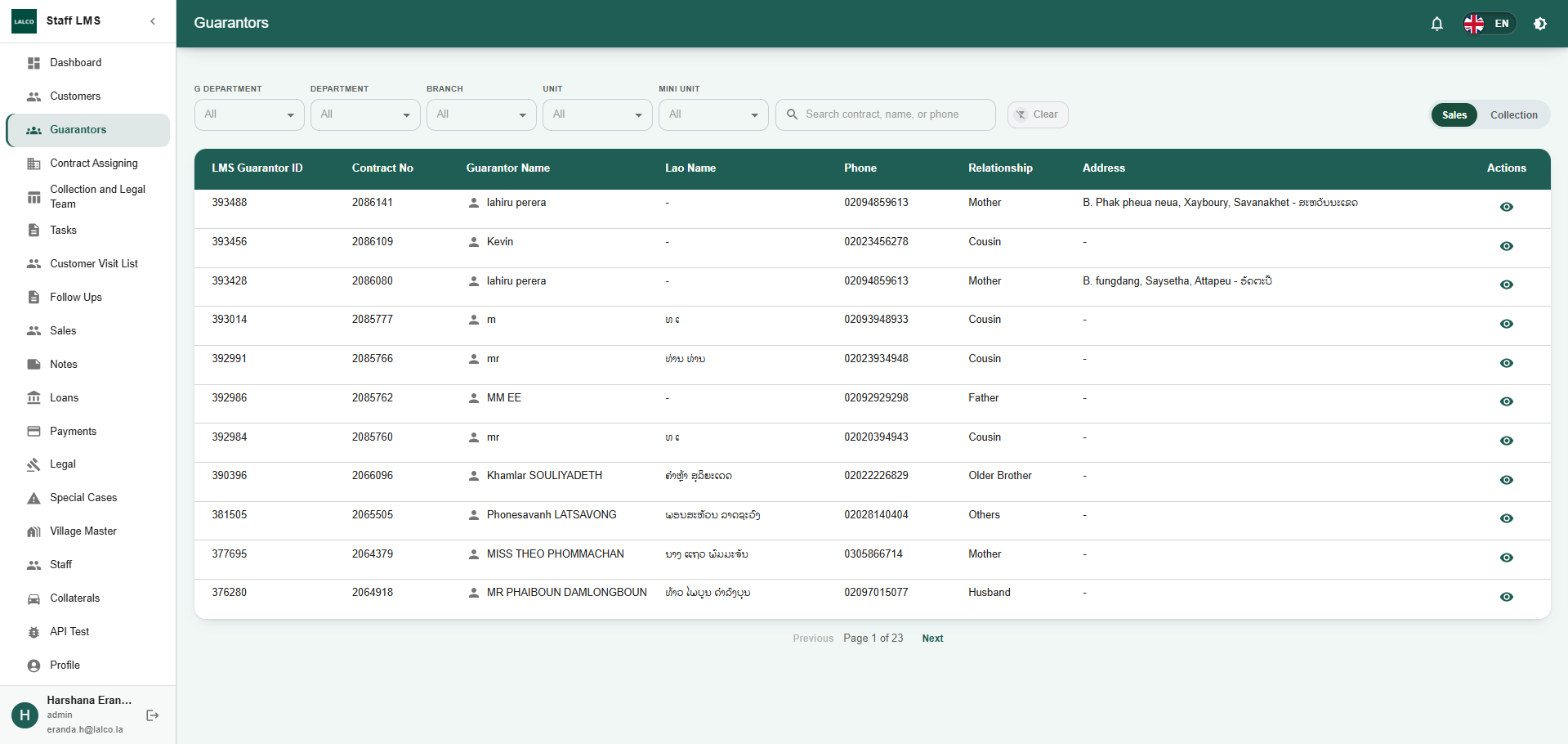Open Special Cases menu item
1568x744 pixels.
point(88,498)
